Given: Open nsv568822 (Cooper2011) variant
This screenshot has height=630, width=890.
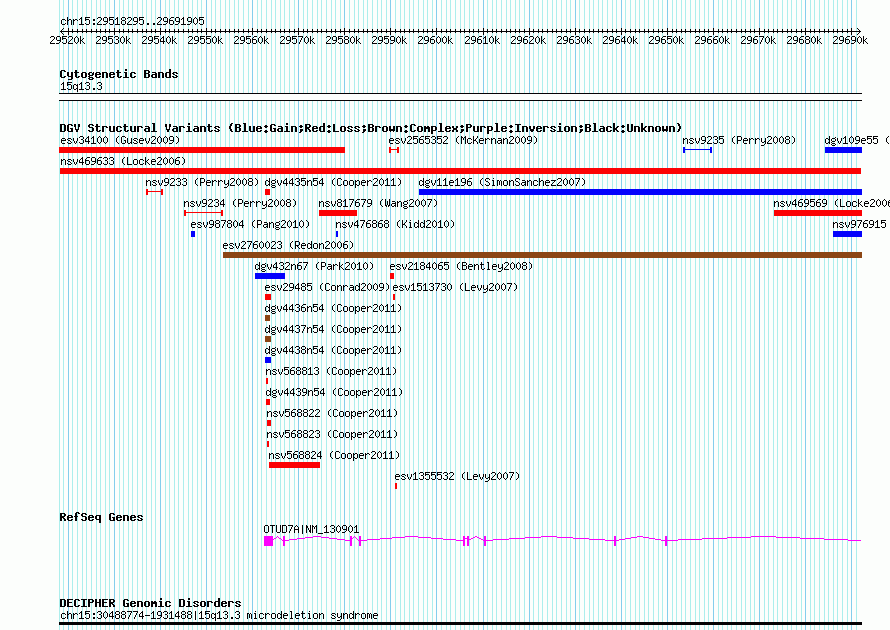Looking at the screenshot, I should click(x=332, y=413).
